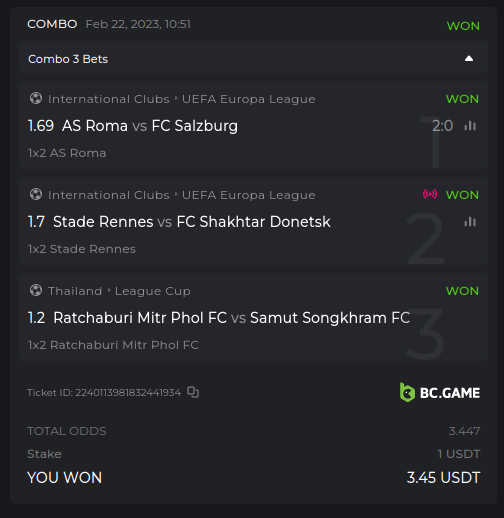Collapse the Combo 3 Bets section arrow
The height and width of the screenshot is (518, 504).
tap(469, 59)
